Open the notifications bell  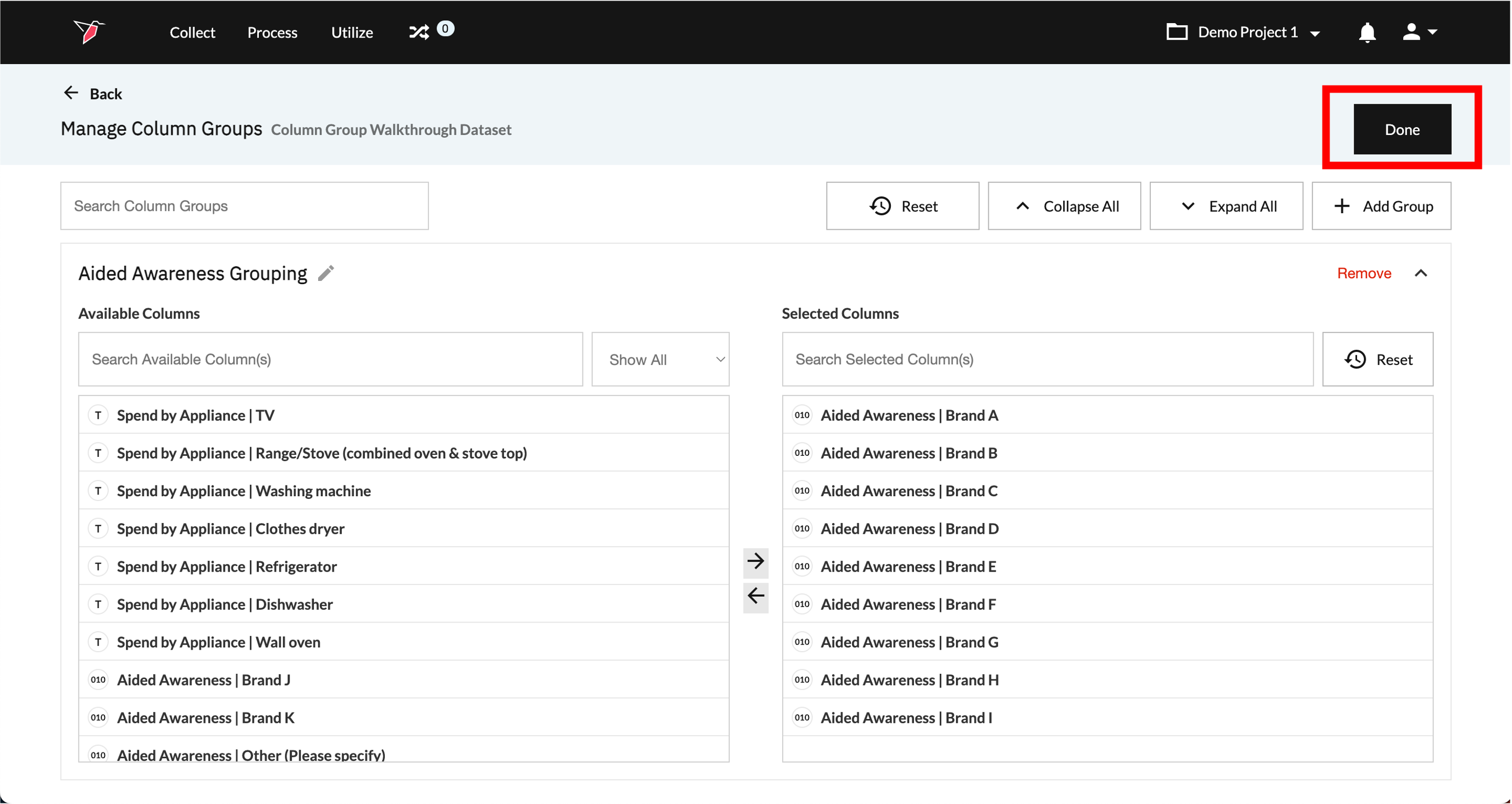pyautogui.click(x=1367, y=32)
